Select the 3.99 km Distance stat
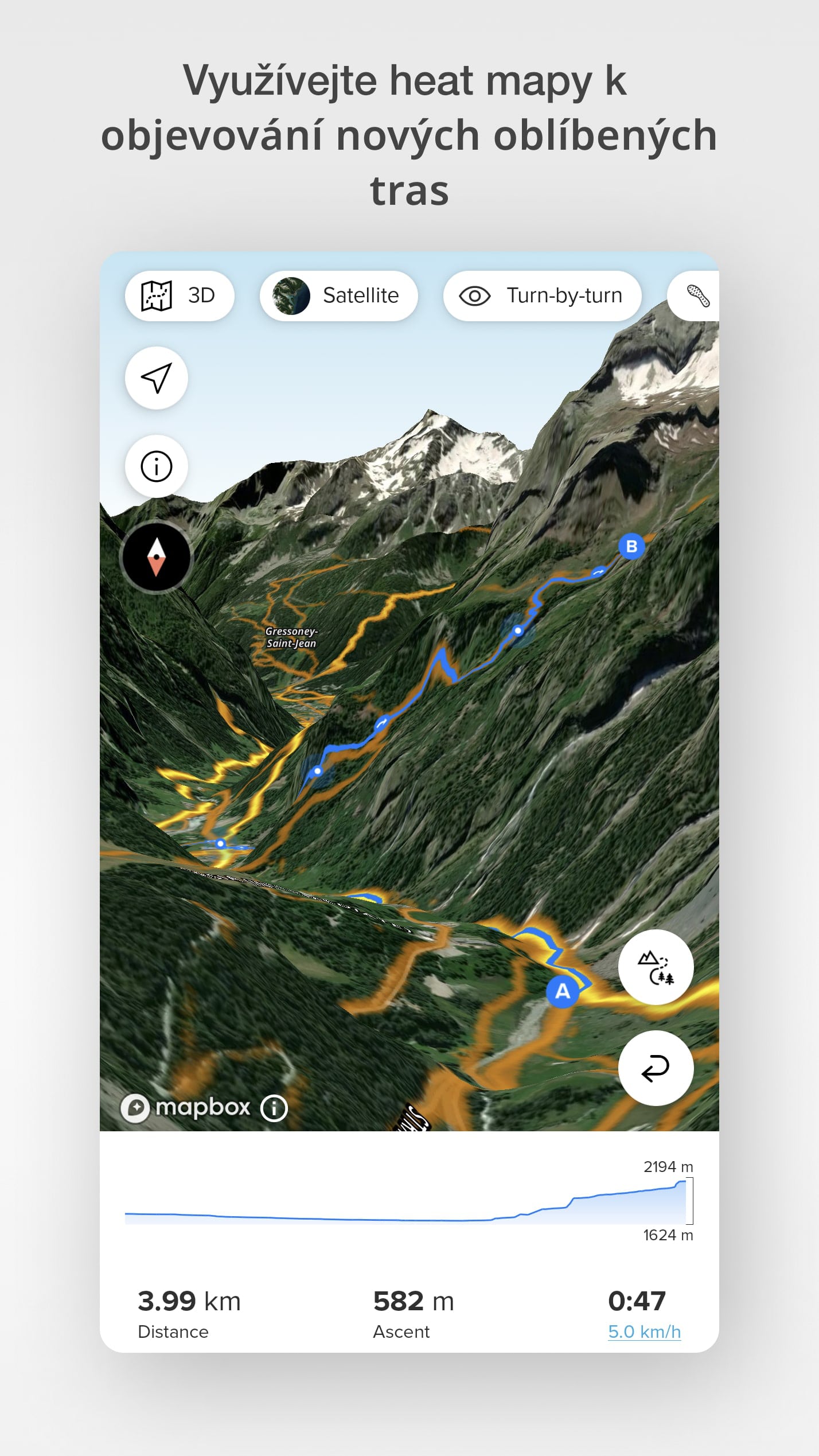The image size is (819, 1456). 189,1313
